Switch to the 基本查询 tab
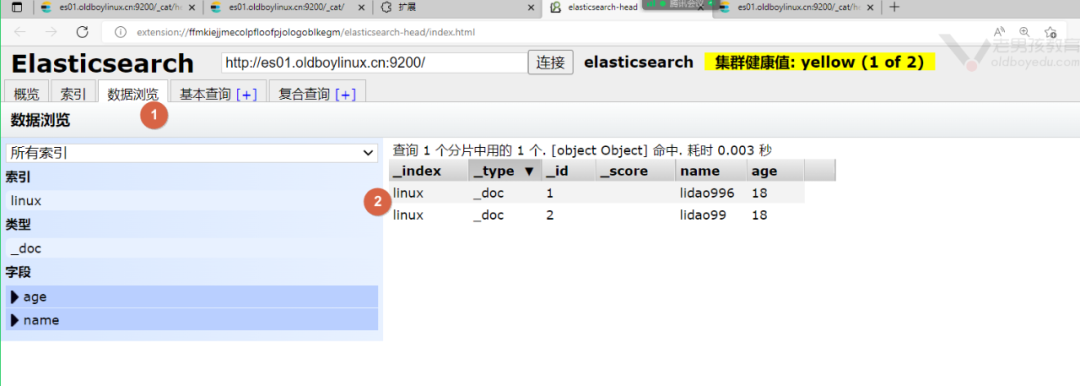 (218, 94)
